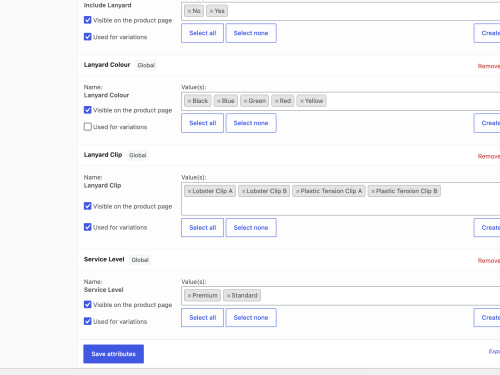The width and height of the screenshot is (500, 375).
Task: Select none for Lanyard Clip values
Action: [251, 228]
